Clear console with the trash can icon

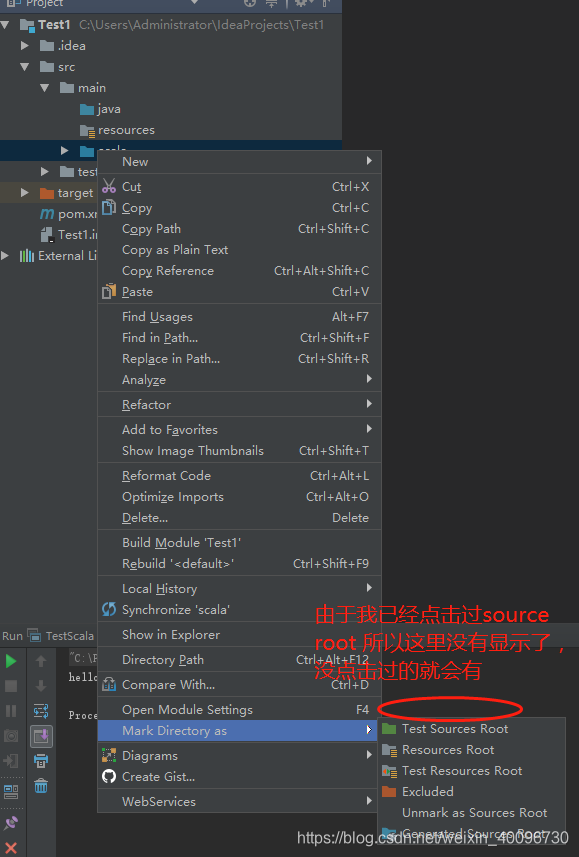click(41, 786)
